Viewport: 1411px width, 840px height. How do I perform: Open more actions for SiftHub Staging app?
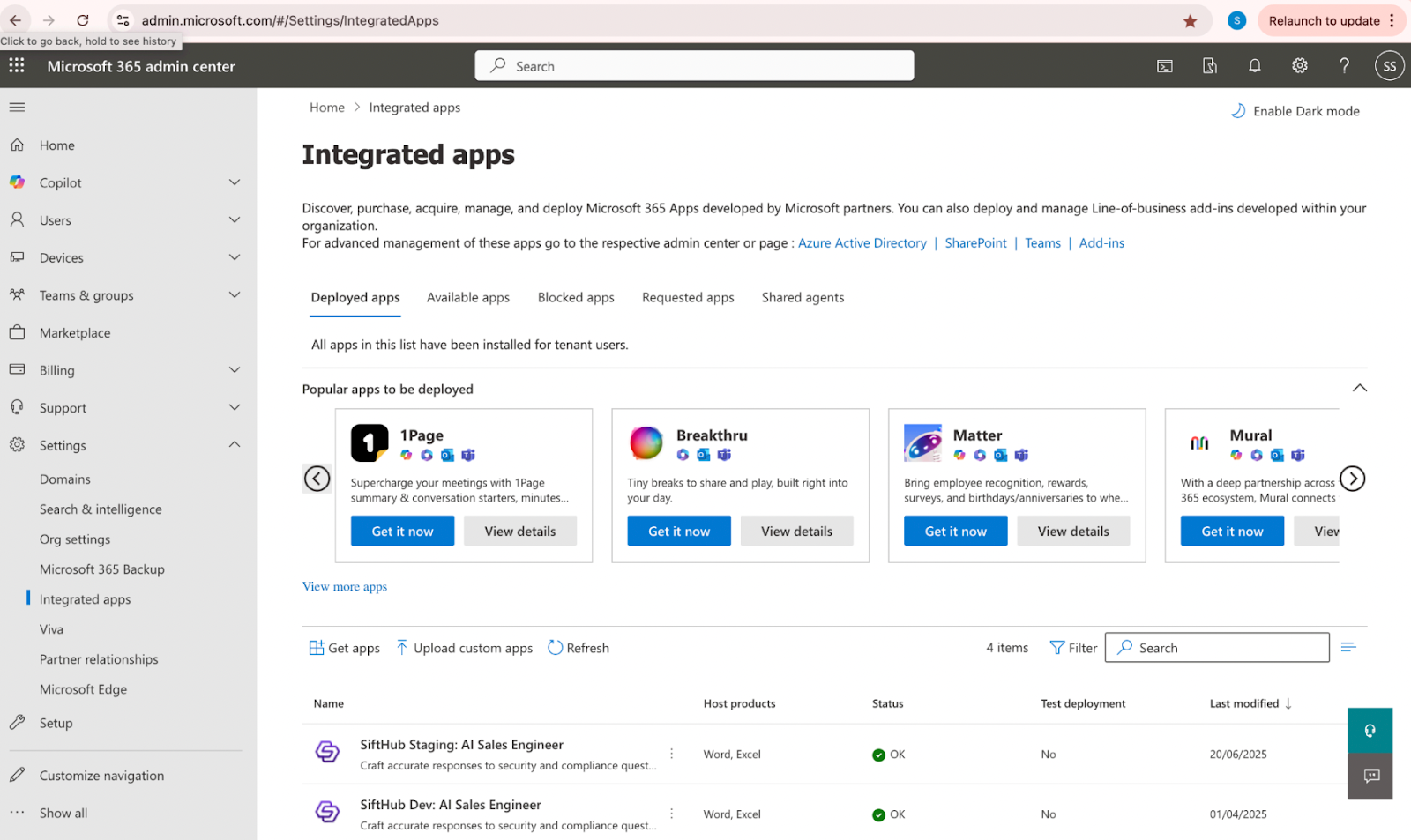click(671, 754)
